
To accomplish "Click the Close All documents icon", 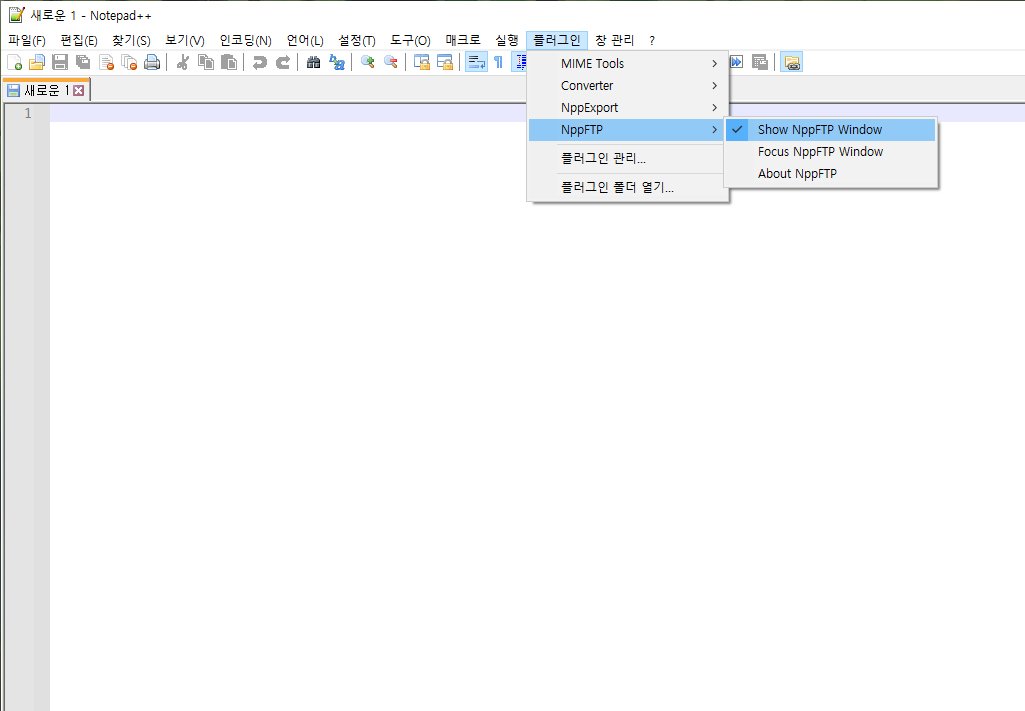I will coord(129,63).
